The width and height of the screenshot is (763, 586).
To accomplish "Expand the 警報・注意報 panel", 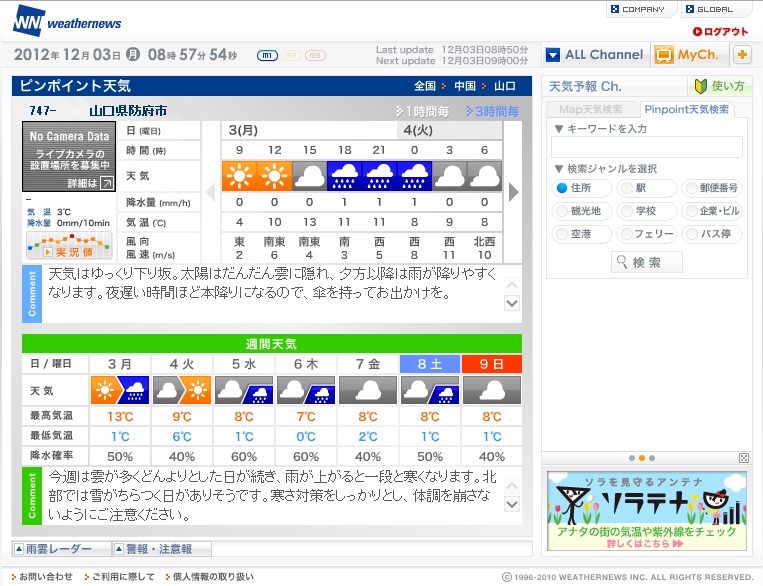I will [x=162, y=549].
